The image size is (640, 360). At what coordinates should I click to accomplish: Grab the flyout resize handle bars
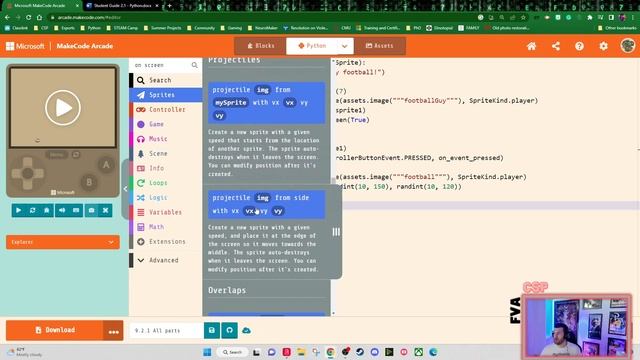pos(336,232)
